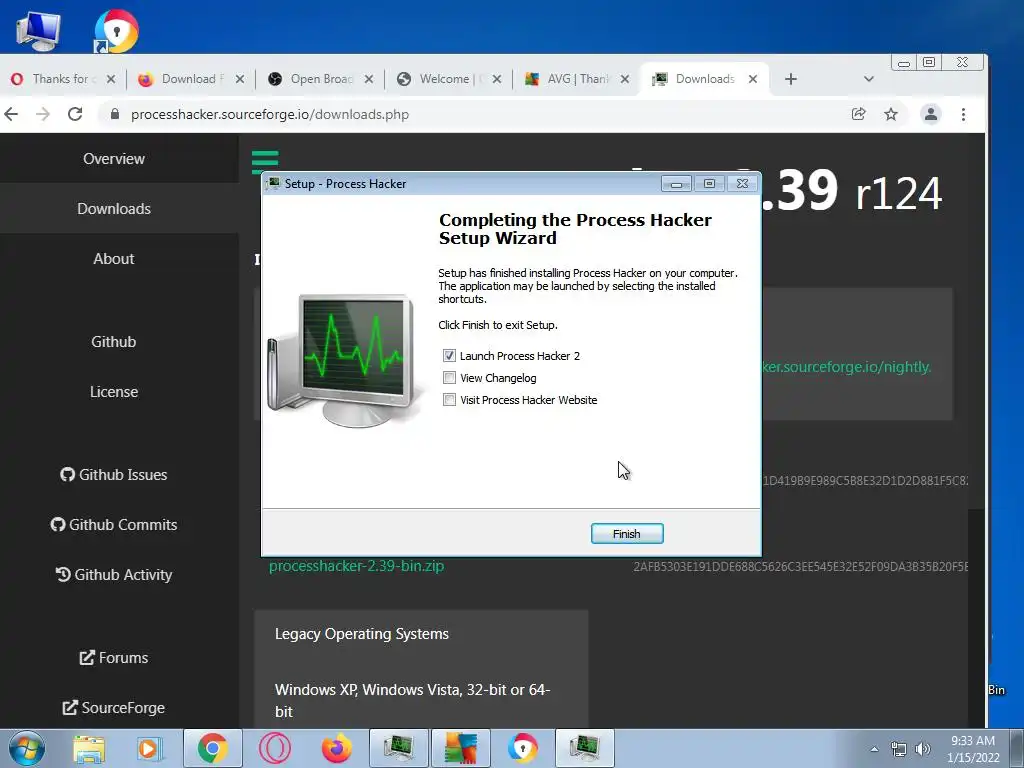The height and width of the screenshot is (768, 1024).
Task: Open the share page icon in the address bar
Action: [858, 114]
